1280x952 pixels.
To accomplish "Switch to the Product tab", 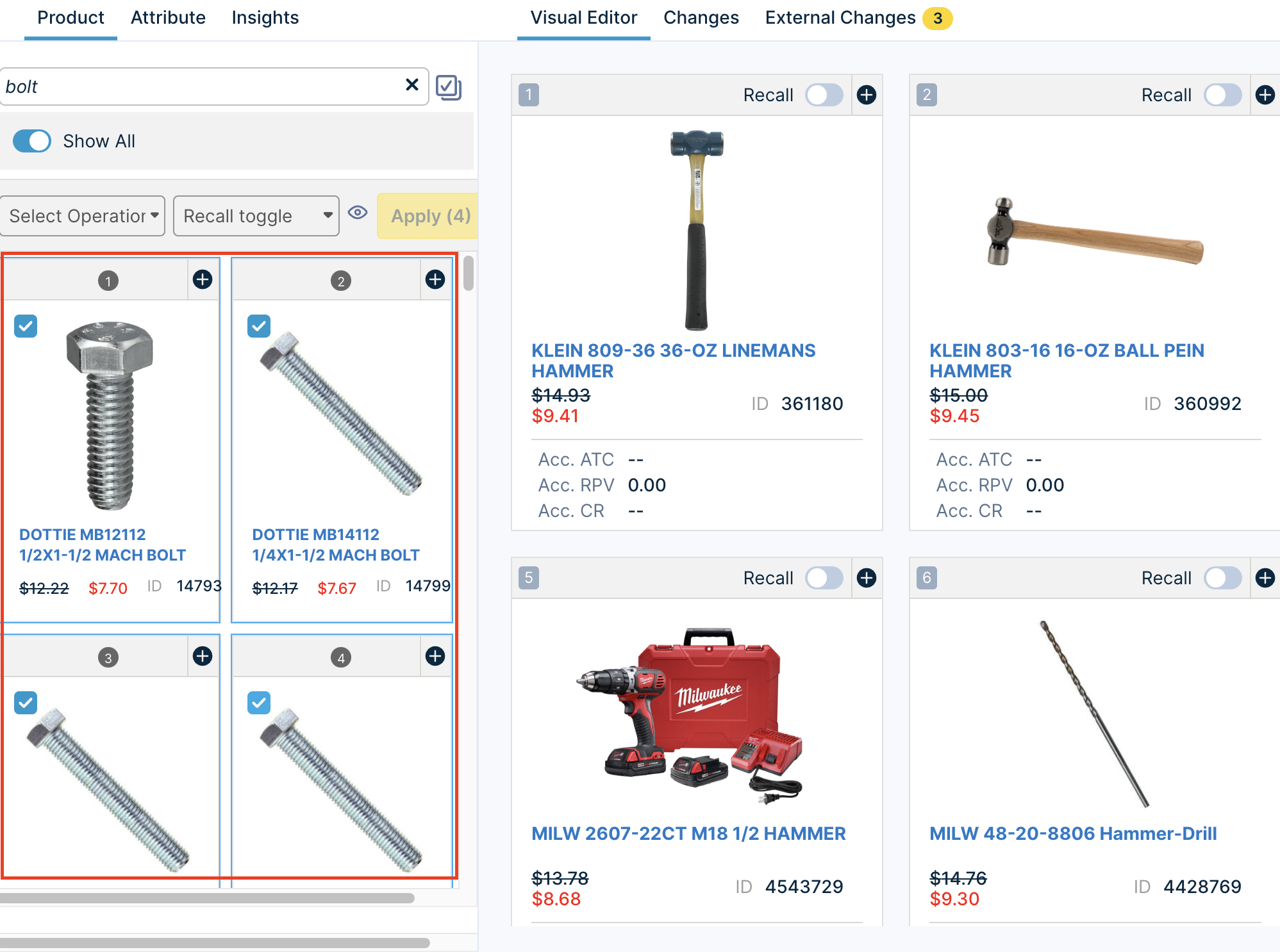I will click(x=71, y=18).
